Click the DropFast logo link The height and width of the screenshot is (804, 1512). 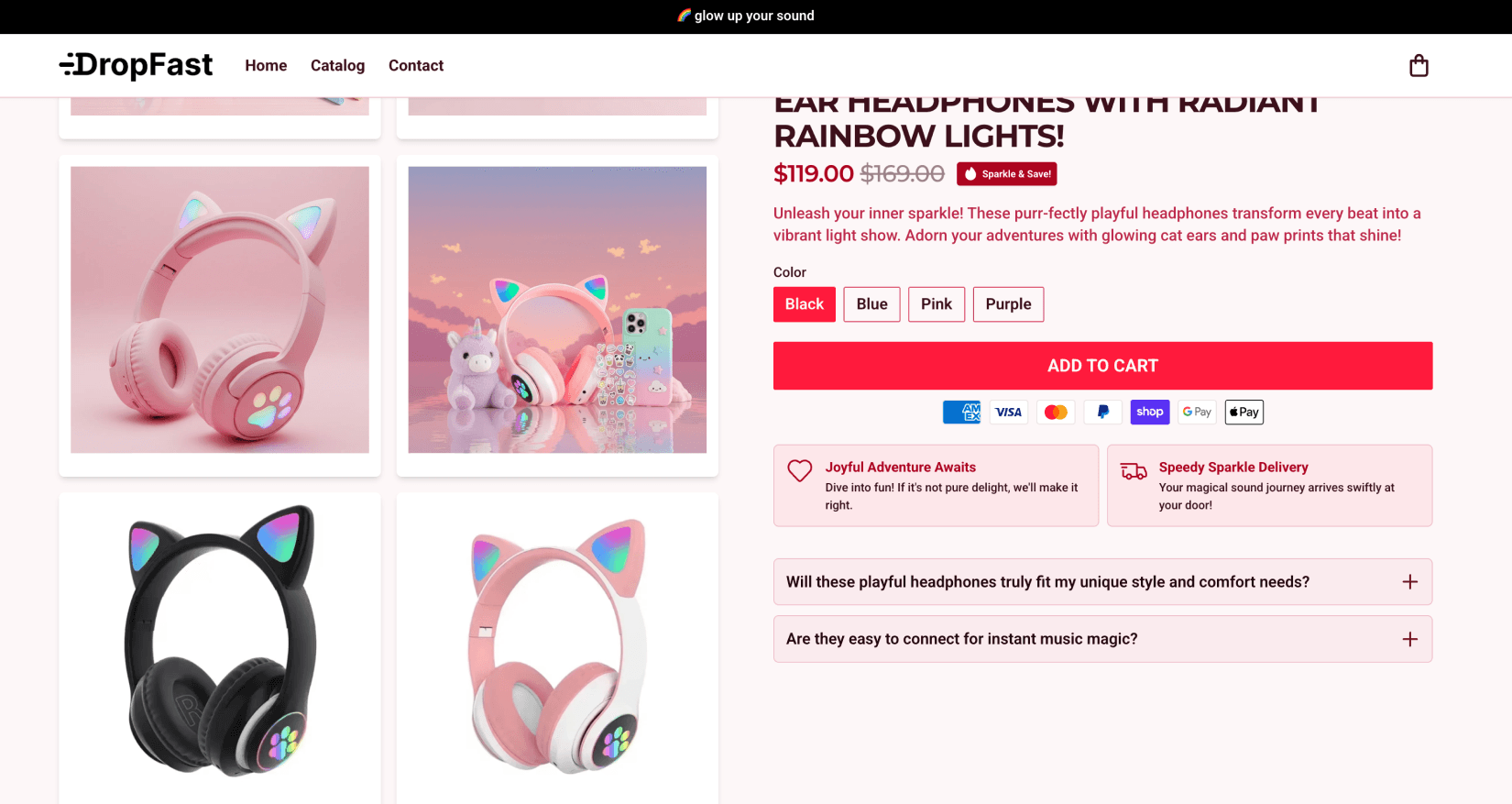136,65
